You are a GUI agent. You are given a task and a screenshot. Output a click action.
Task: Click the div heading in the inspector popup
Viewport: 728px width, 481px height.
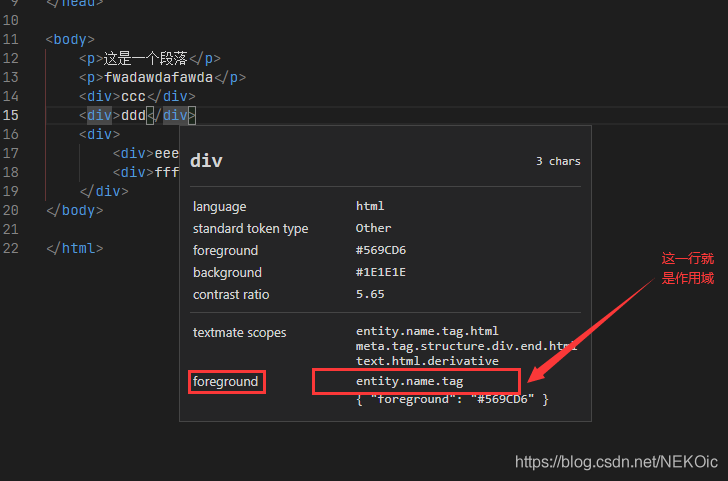pyautogui.click(x=206, y=161)
